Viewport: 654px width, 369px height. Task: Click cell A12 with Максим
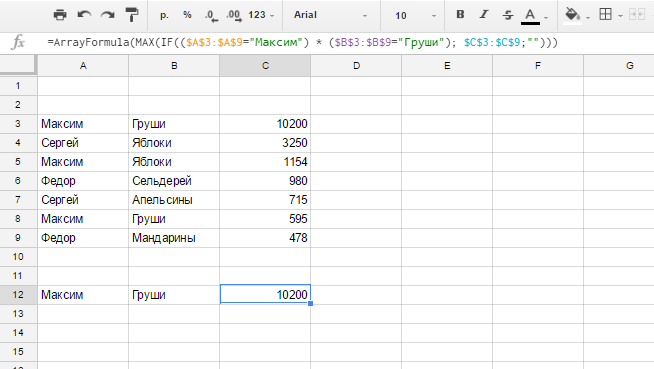(83, 295)
